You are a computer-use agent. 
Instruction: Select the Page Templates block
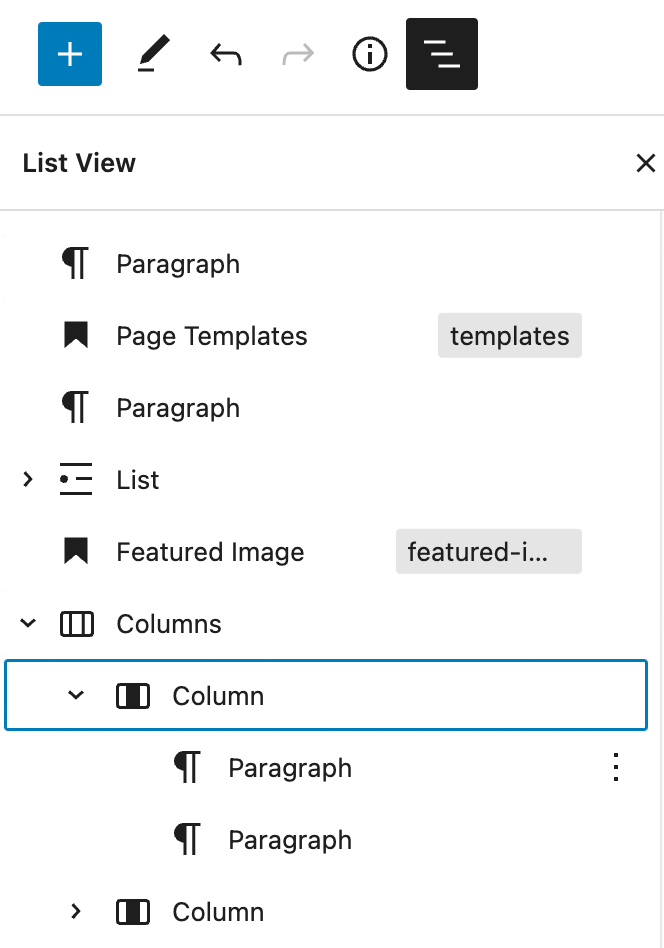[211, 335]
